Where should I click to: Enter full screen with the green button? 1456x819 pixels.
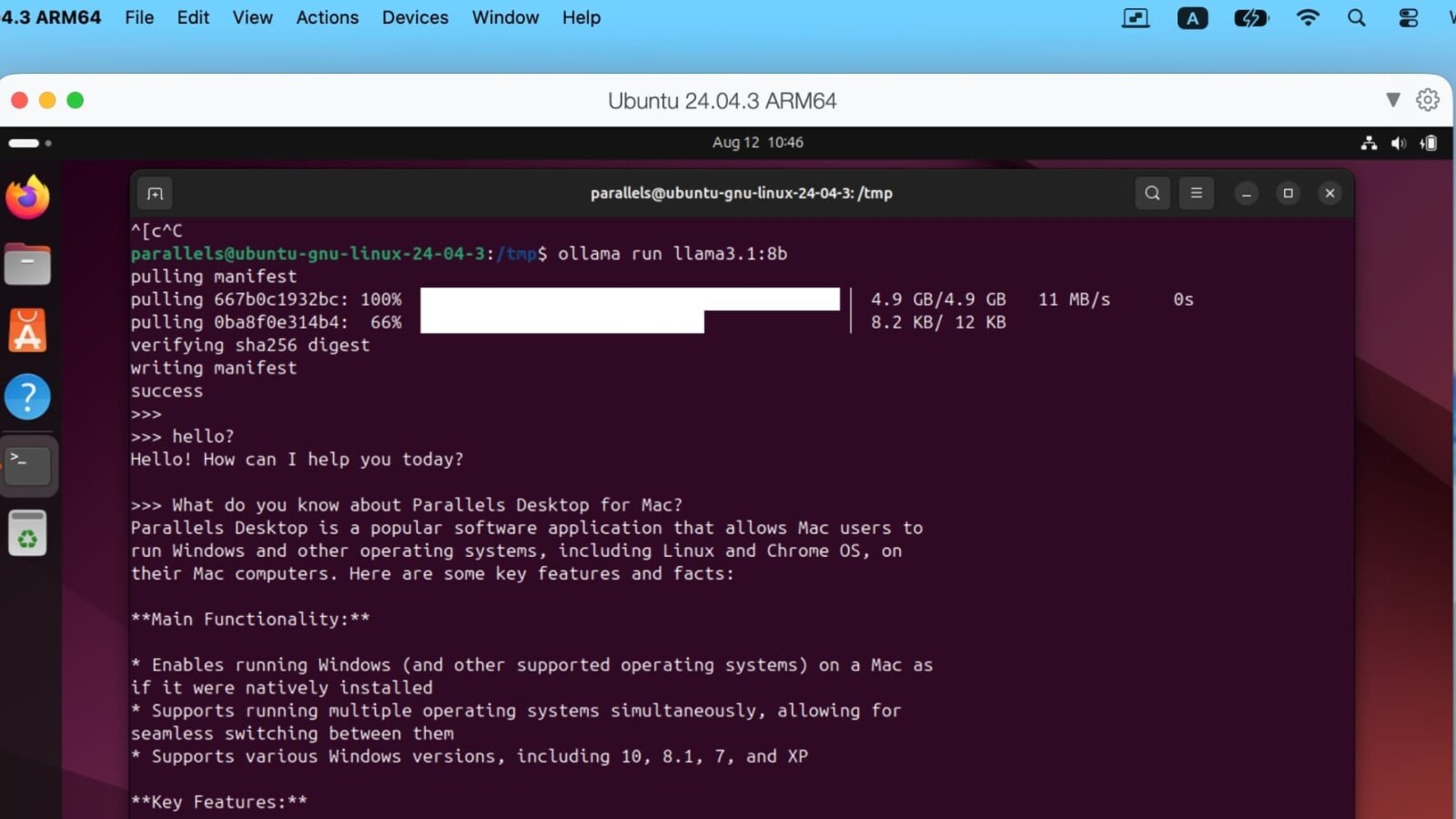point(76,100)
